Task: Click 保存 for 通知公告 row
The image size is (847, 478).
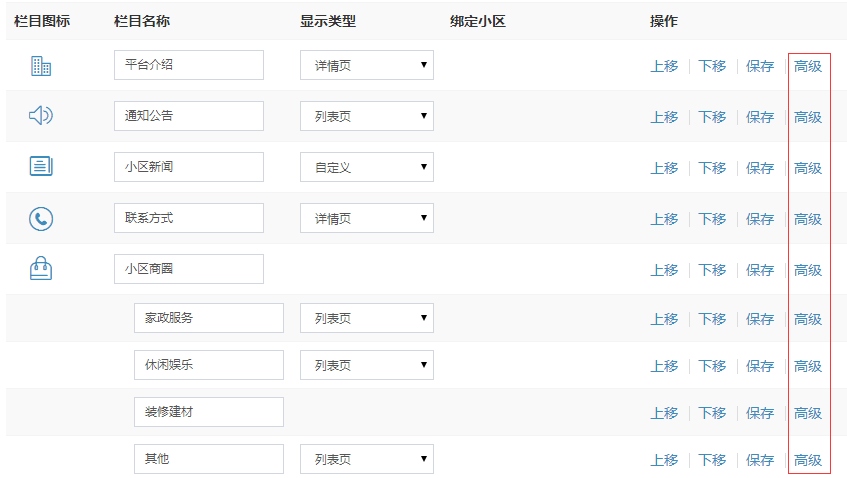Action: point(760,117)
